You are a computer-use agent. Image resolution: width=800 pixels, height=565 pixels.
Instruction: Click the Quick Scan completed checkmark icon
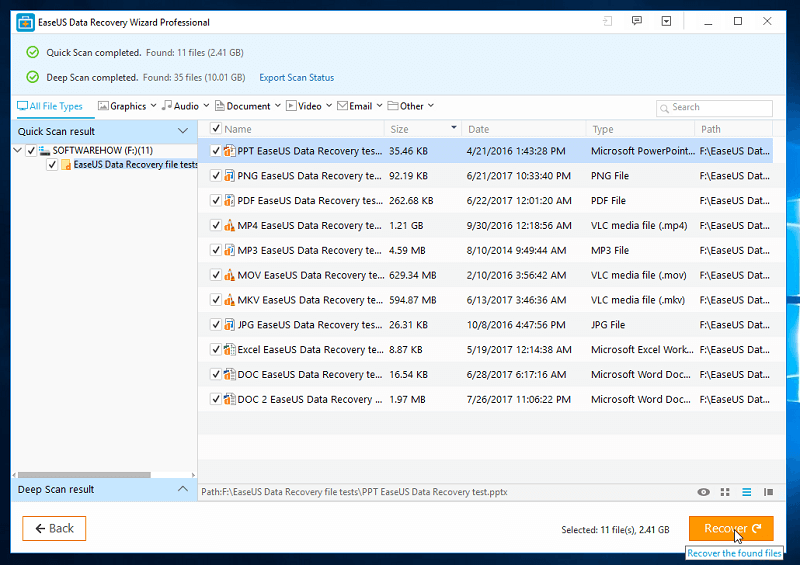point(33,52)
